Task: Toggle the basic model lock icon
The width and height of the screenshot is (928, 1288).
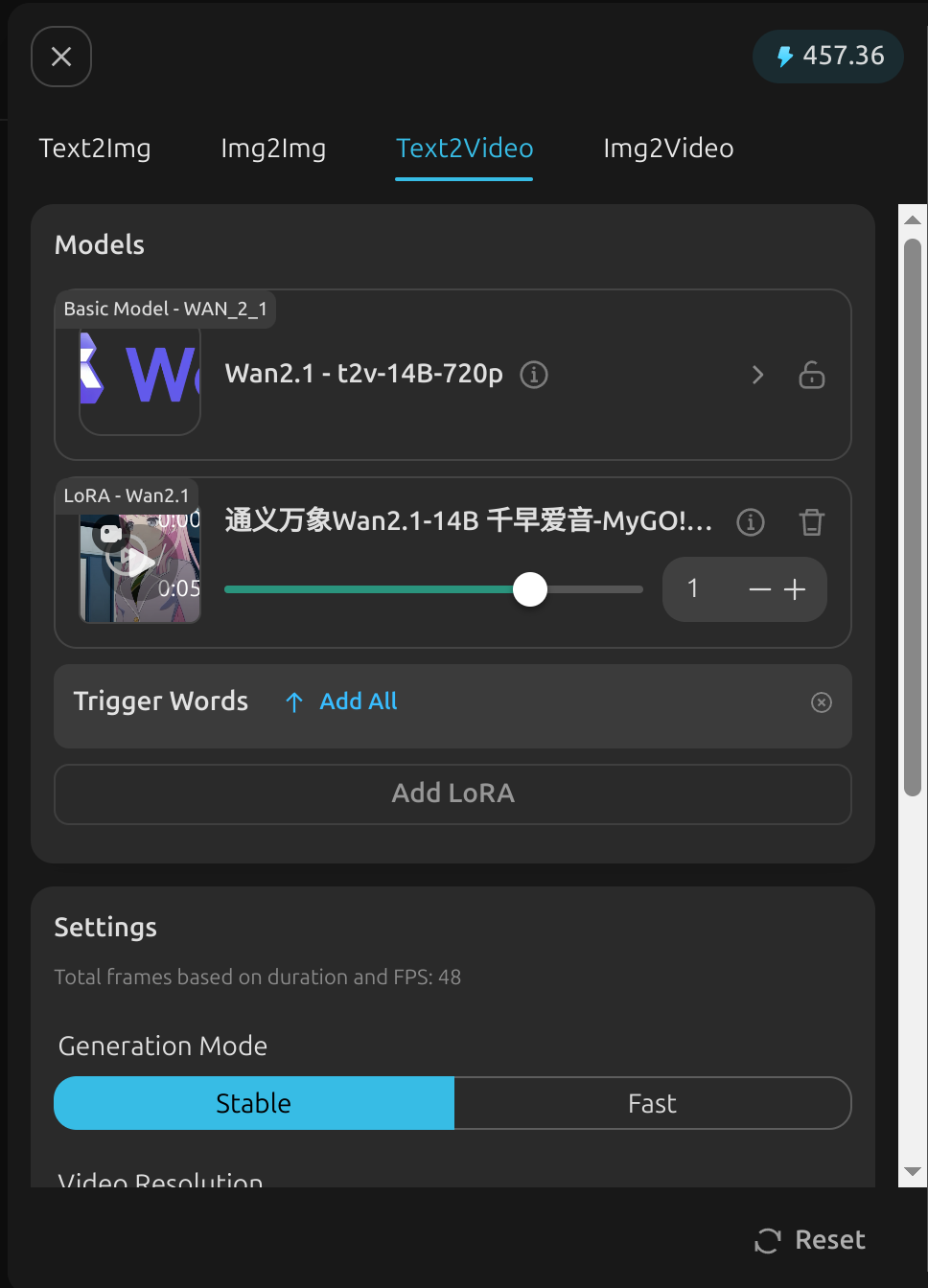Action: (x=812, y=375)
